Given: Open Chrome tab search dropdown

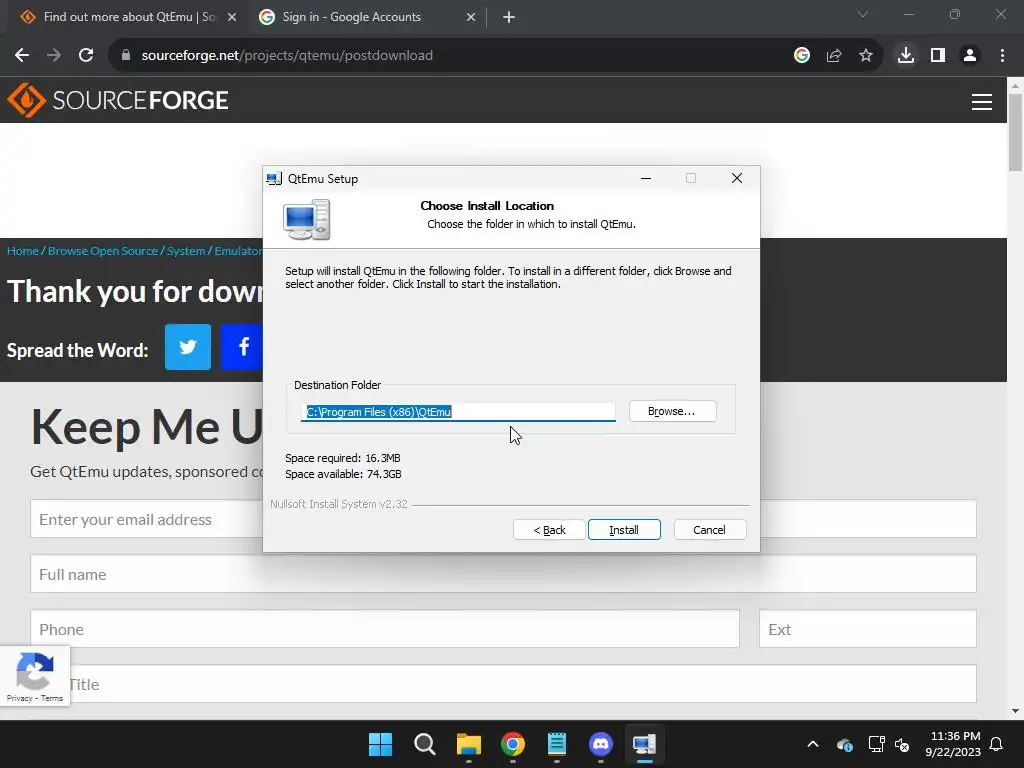Looking at the screenshot, I should click(863, 14).
